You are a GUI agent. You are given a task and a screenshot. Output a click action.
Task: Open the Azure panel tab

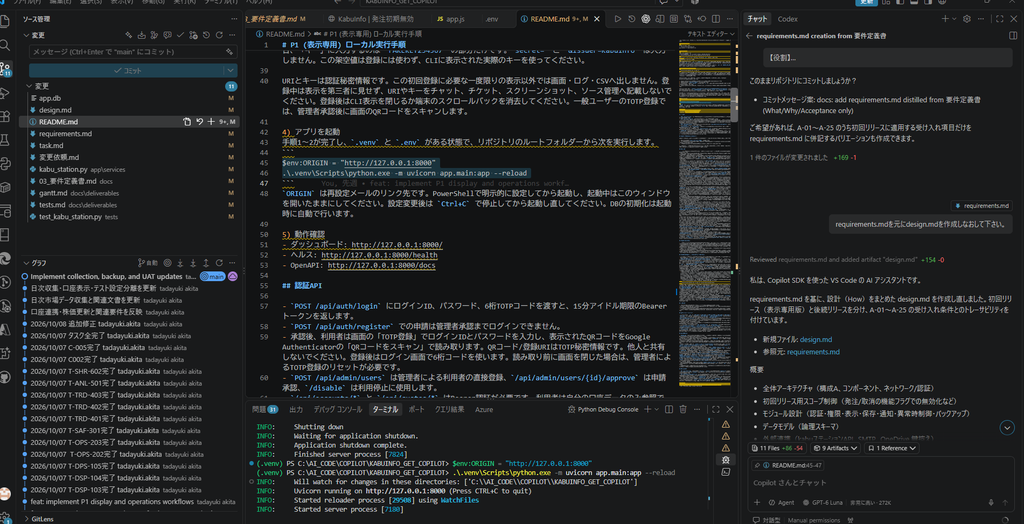click(x=484, y=409)
